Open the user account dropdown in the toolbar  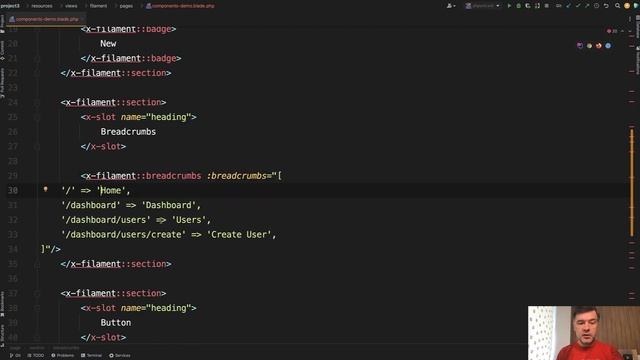click(451, 6)
